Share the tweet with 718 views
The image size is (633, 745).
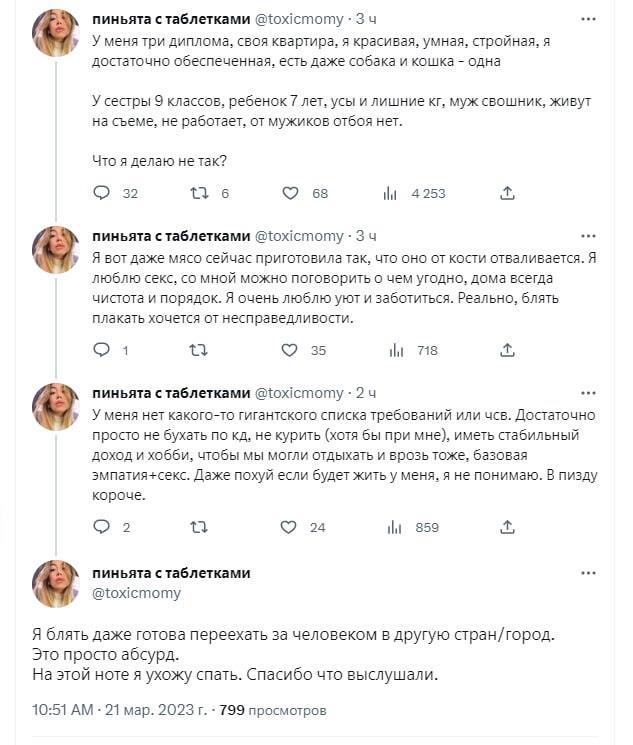[507, 350]
